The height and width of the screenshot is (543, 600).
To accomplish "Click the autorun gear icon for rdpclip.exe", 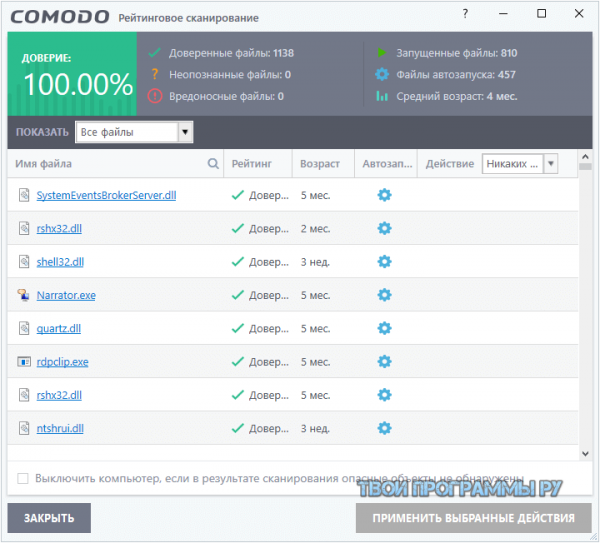I will [384, 361].
